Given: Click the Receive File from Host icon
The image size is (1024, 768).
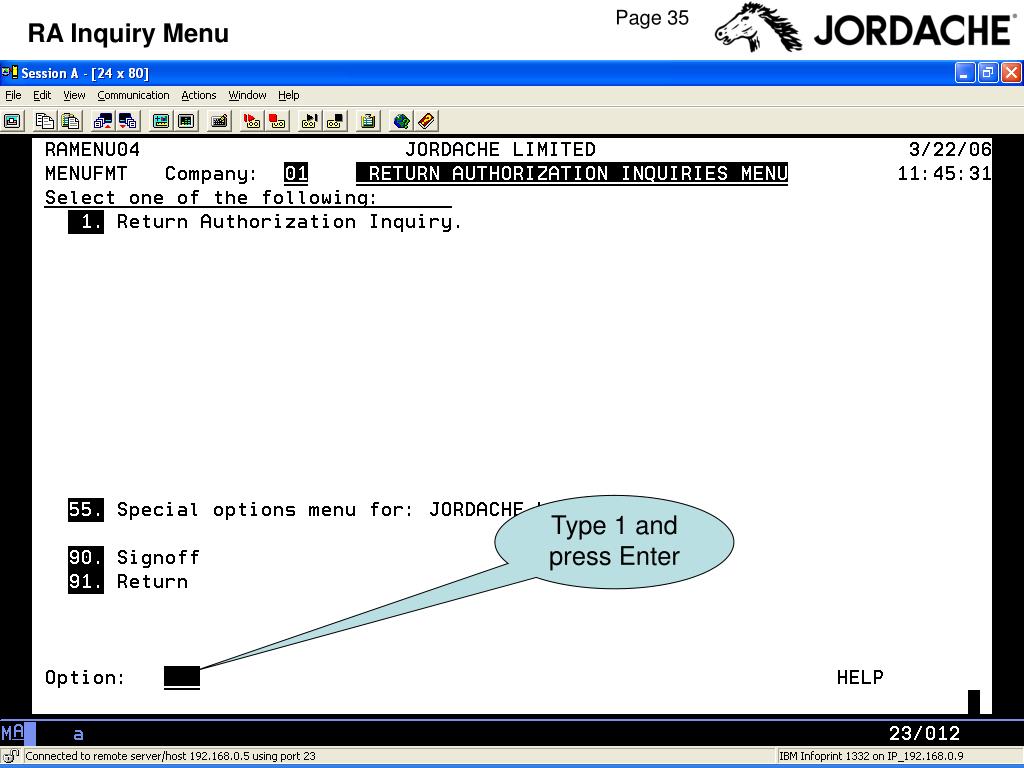Looking at the screenshot, I should pos(128,121).
